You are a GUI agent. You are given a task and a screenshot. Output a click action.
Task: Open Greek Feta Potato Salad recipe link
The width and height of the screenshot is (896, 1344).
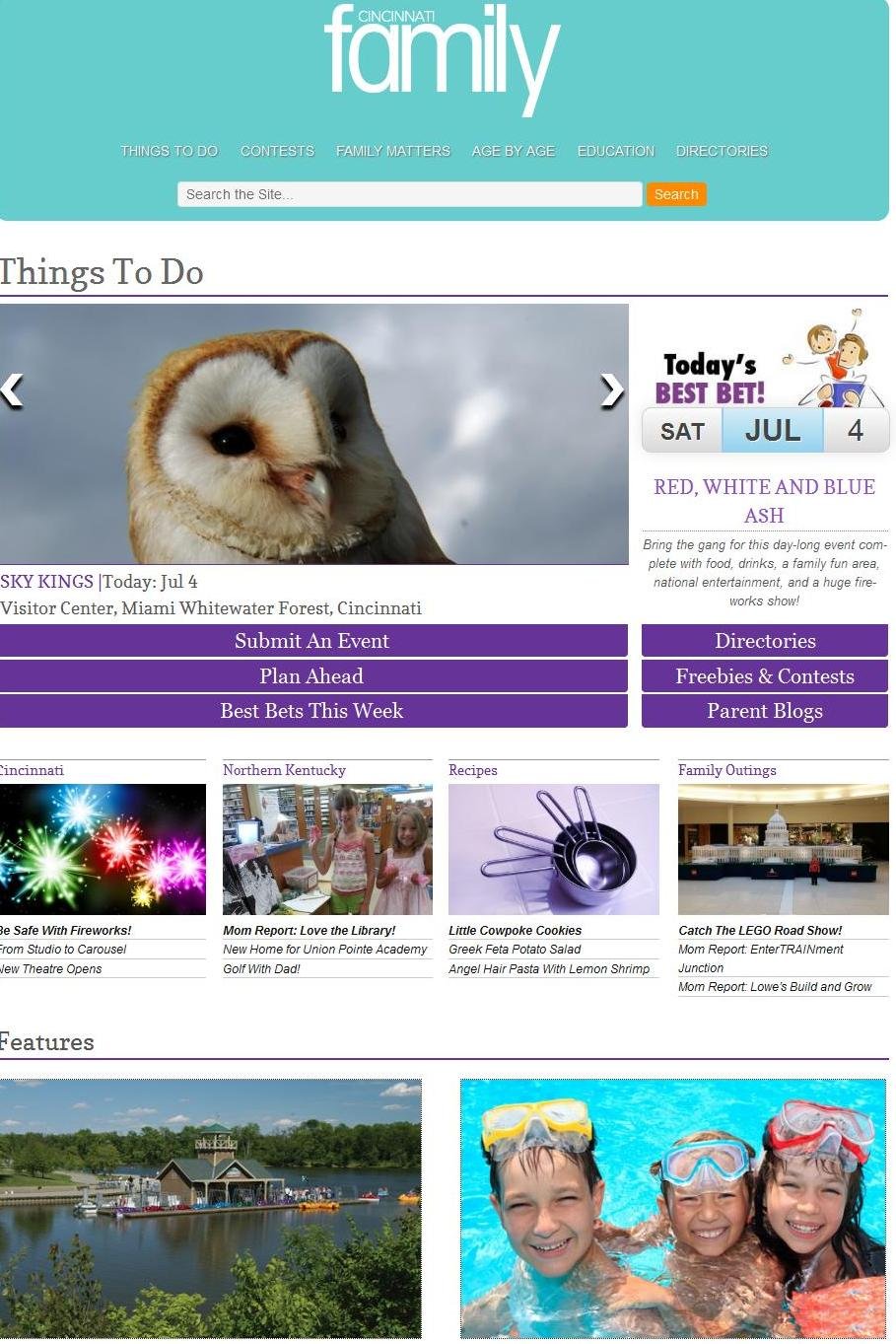click(515, 950)
